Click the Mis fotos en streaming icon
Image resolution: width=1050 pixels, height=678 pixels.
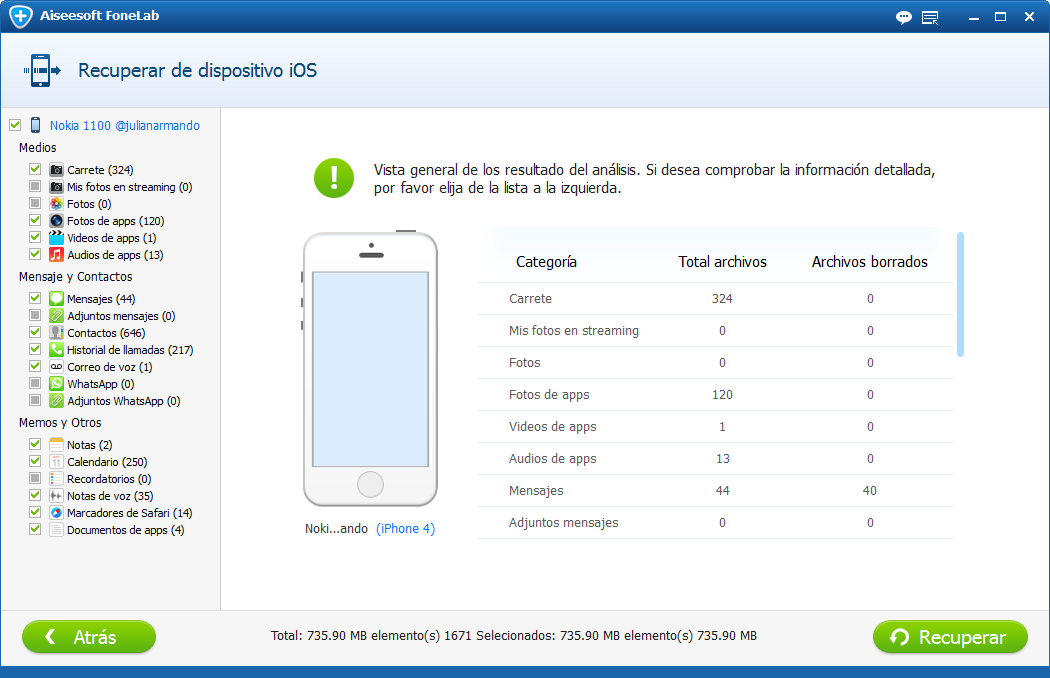pos(56,187)
